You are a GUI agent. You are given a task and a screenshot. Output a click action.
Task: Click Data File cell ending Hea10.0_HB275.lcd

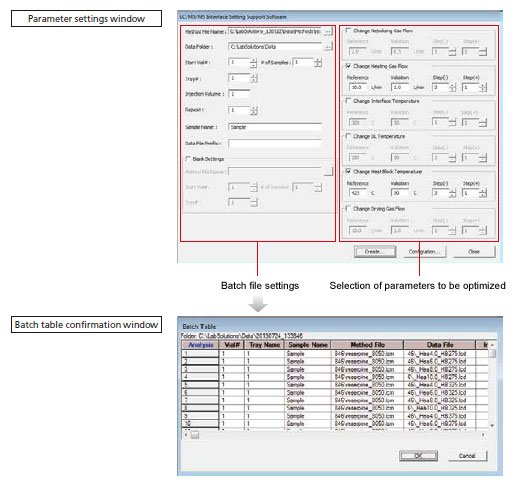440,377
